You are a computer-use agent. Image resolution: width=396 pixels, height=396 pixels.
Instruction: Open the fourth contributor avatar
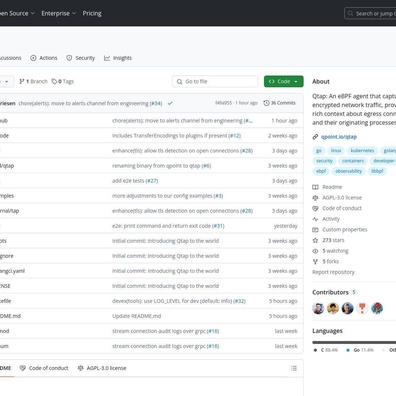coord(362,308)
